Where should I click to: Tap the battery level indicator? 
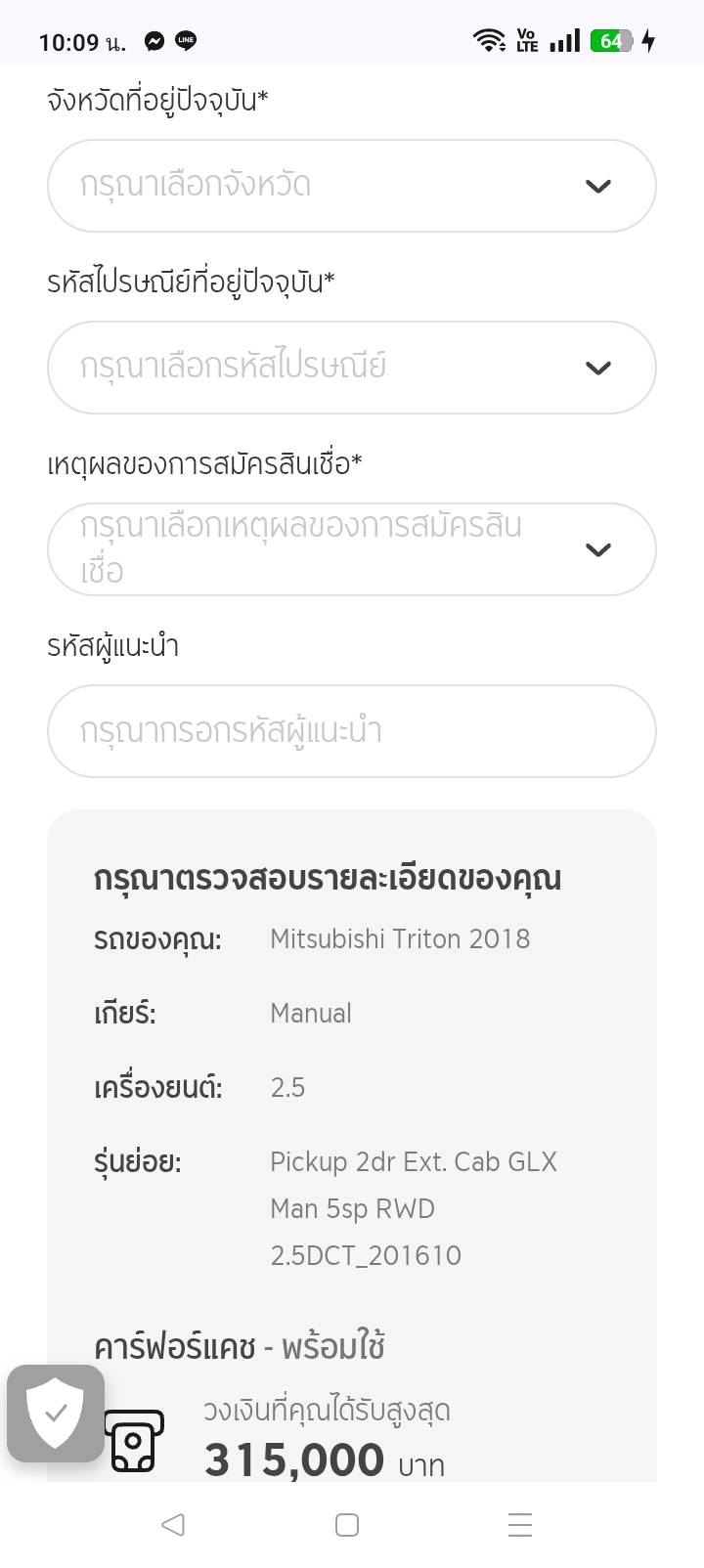tap(612, 41)
